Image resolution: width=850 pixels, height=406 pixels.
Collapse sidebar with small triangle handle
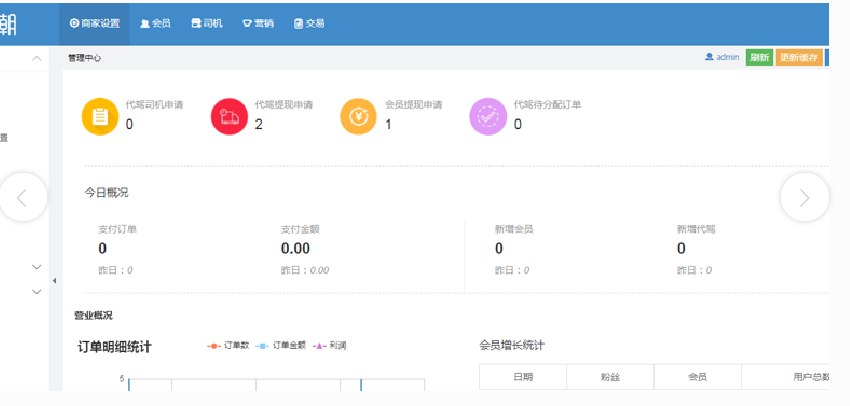point(54,280)
